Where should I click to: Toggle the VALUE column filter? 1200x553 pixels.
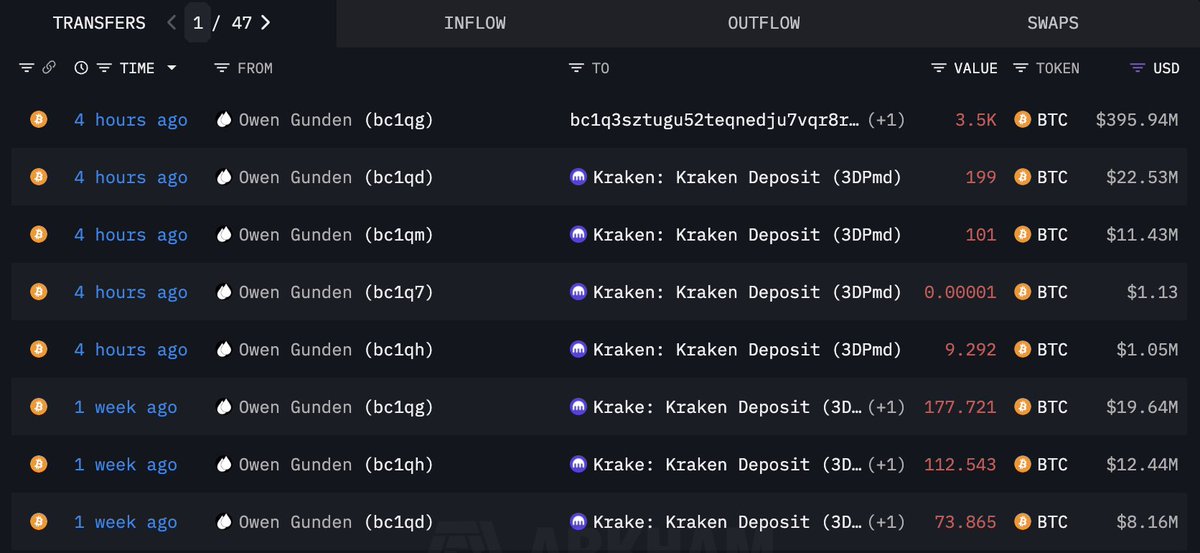point(938,68)
